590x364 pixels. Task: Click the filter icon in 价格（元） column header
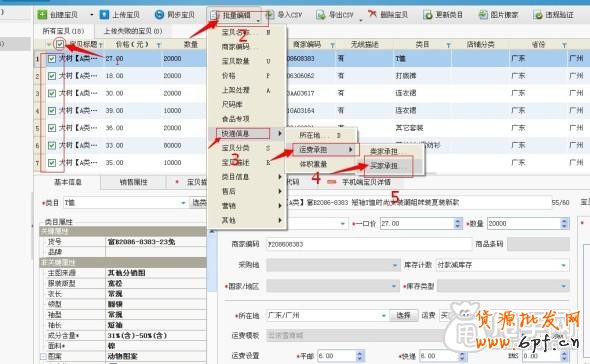[x=159, y=45]
